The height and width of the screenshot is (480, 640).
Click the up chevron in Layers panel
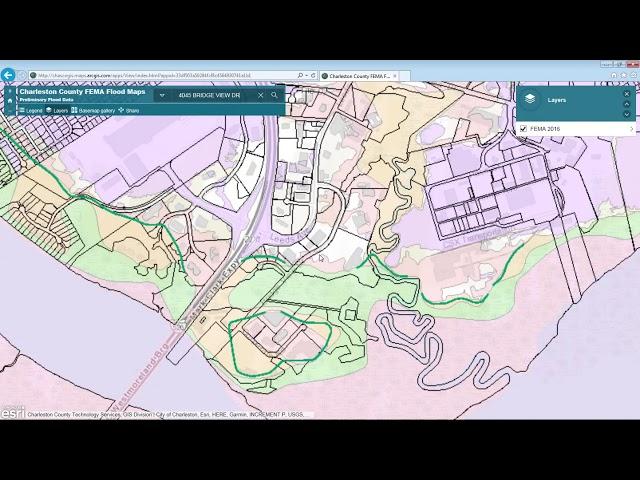coord(627,104)
